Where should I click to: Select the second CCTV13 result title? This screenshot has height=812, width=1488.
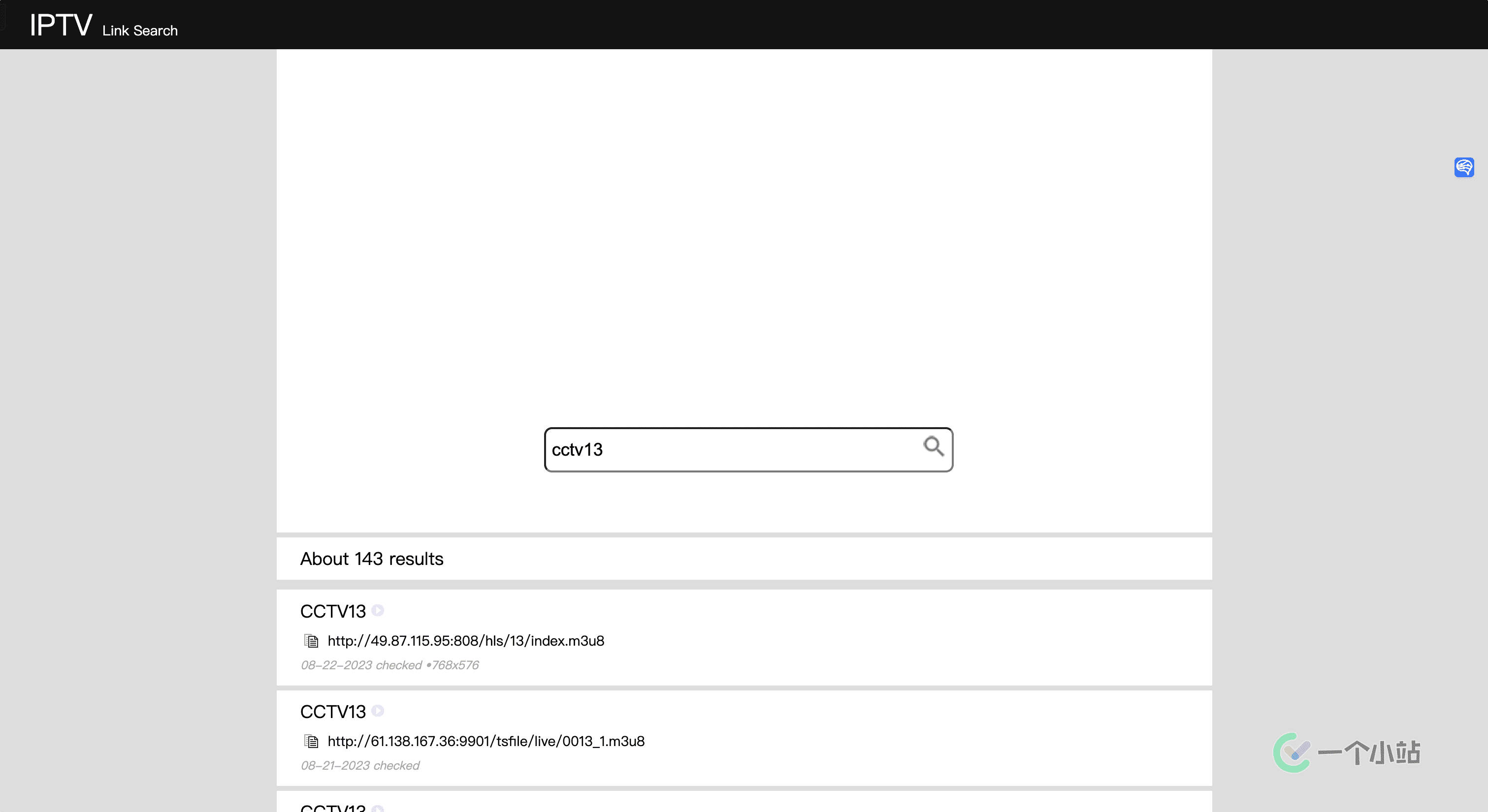click(333, 712)
